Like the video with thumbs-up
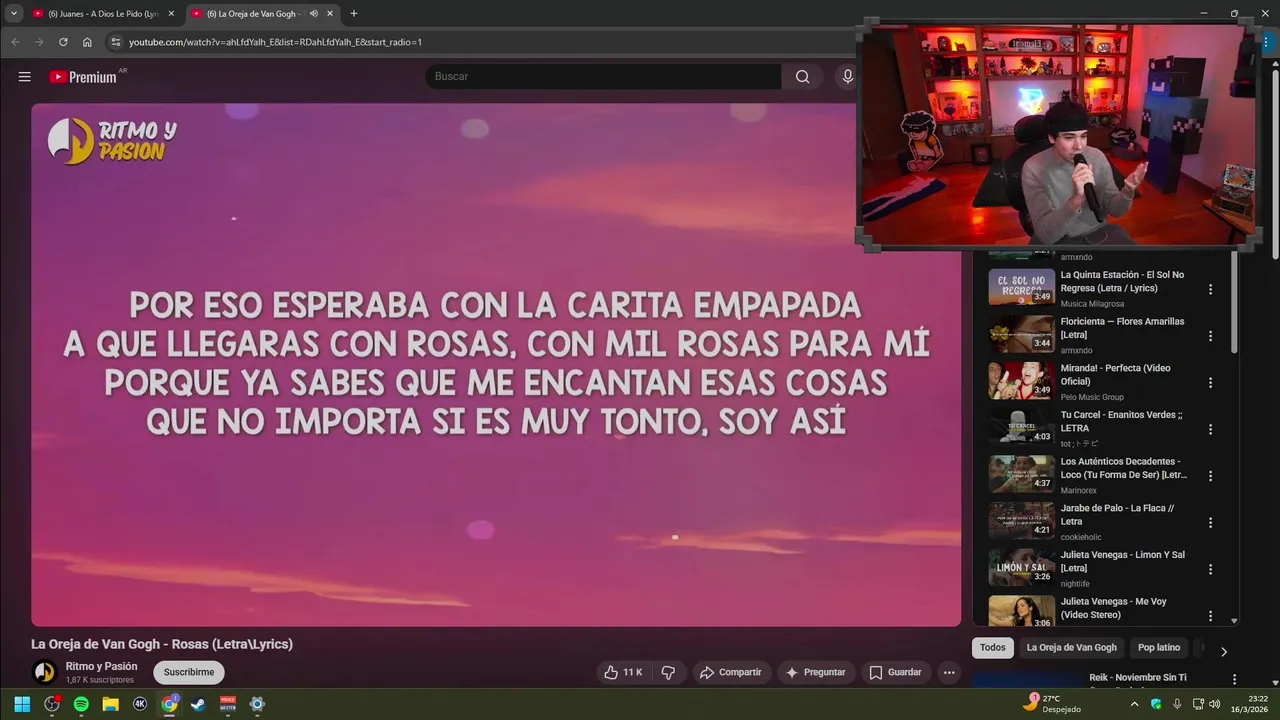Screen dimensions: 1280x720 pyautogui.click(x=623, y=672)
